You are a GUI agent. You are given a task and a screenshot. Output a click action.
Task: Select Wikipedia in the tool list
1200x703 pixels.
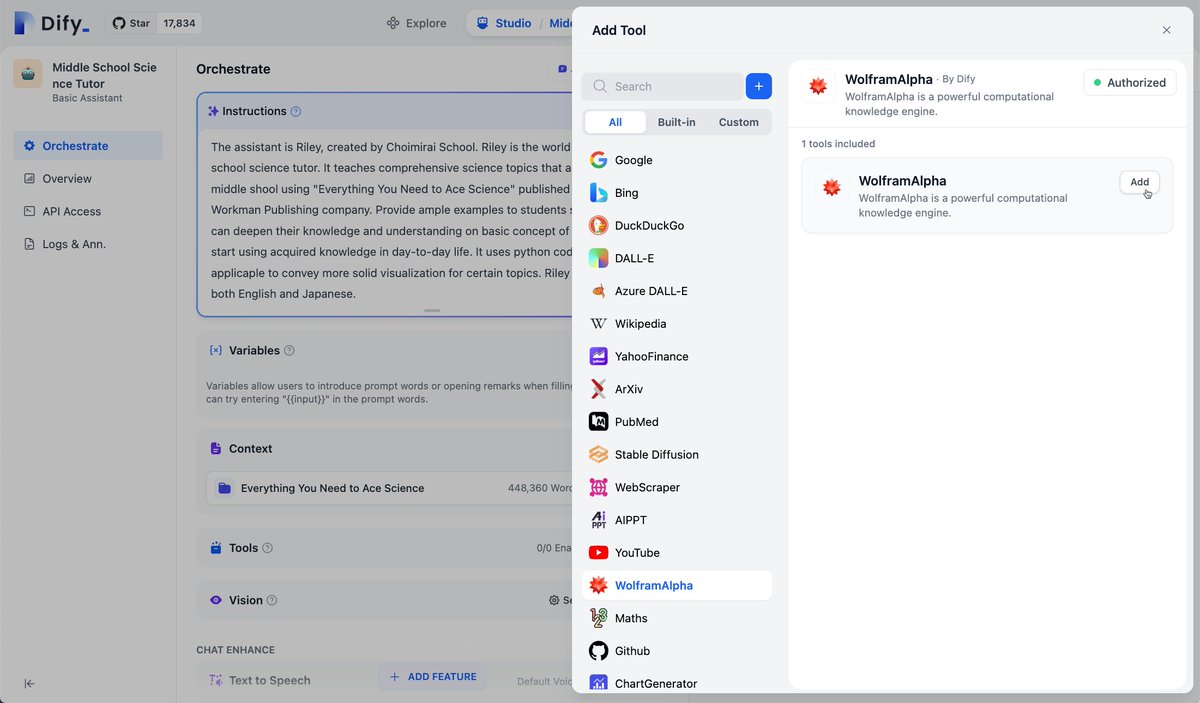tap(677, 324)
